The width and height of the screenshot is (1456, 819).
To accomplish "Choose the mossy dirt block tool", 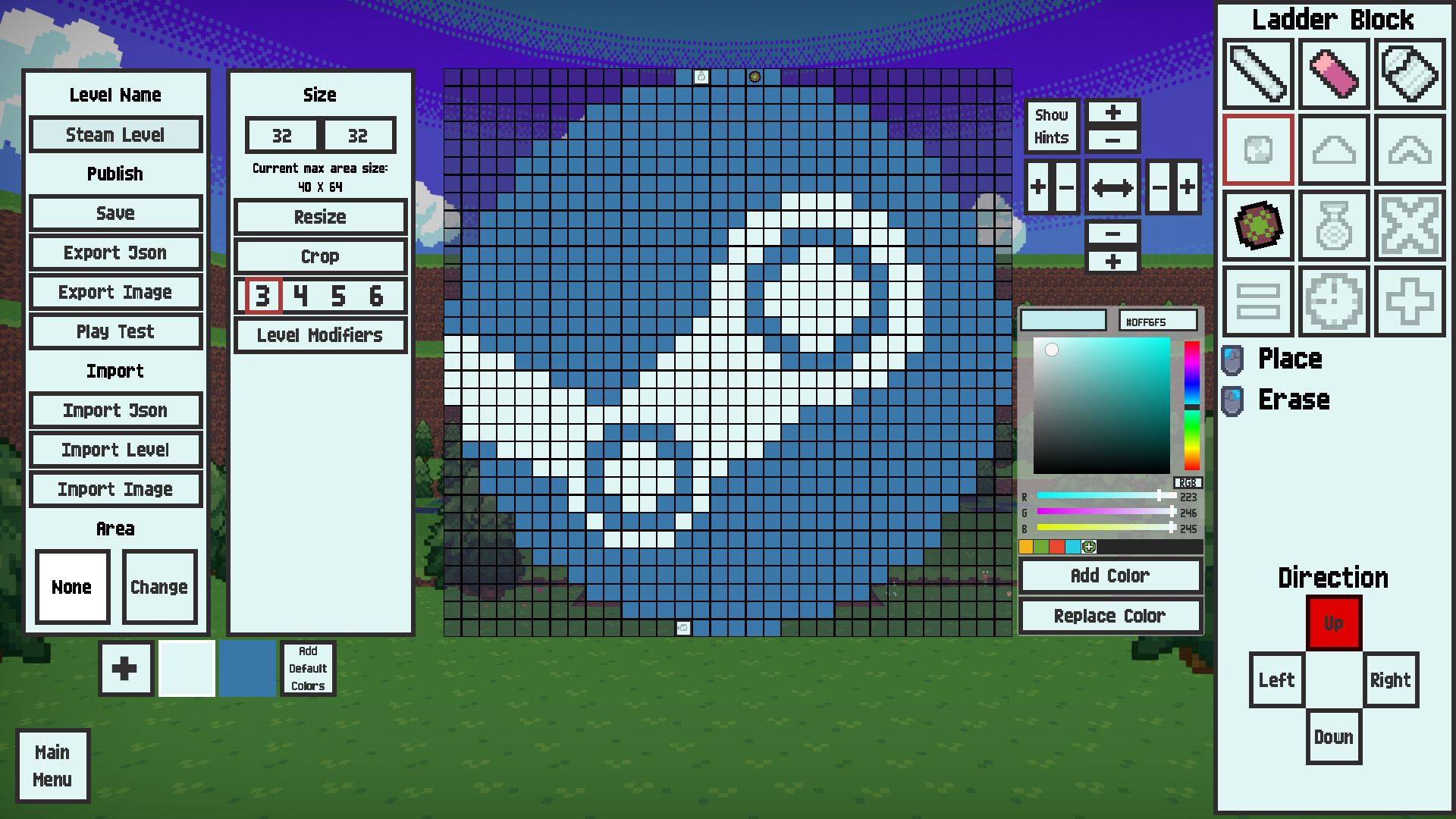I will tap(1257, 225).
